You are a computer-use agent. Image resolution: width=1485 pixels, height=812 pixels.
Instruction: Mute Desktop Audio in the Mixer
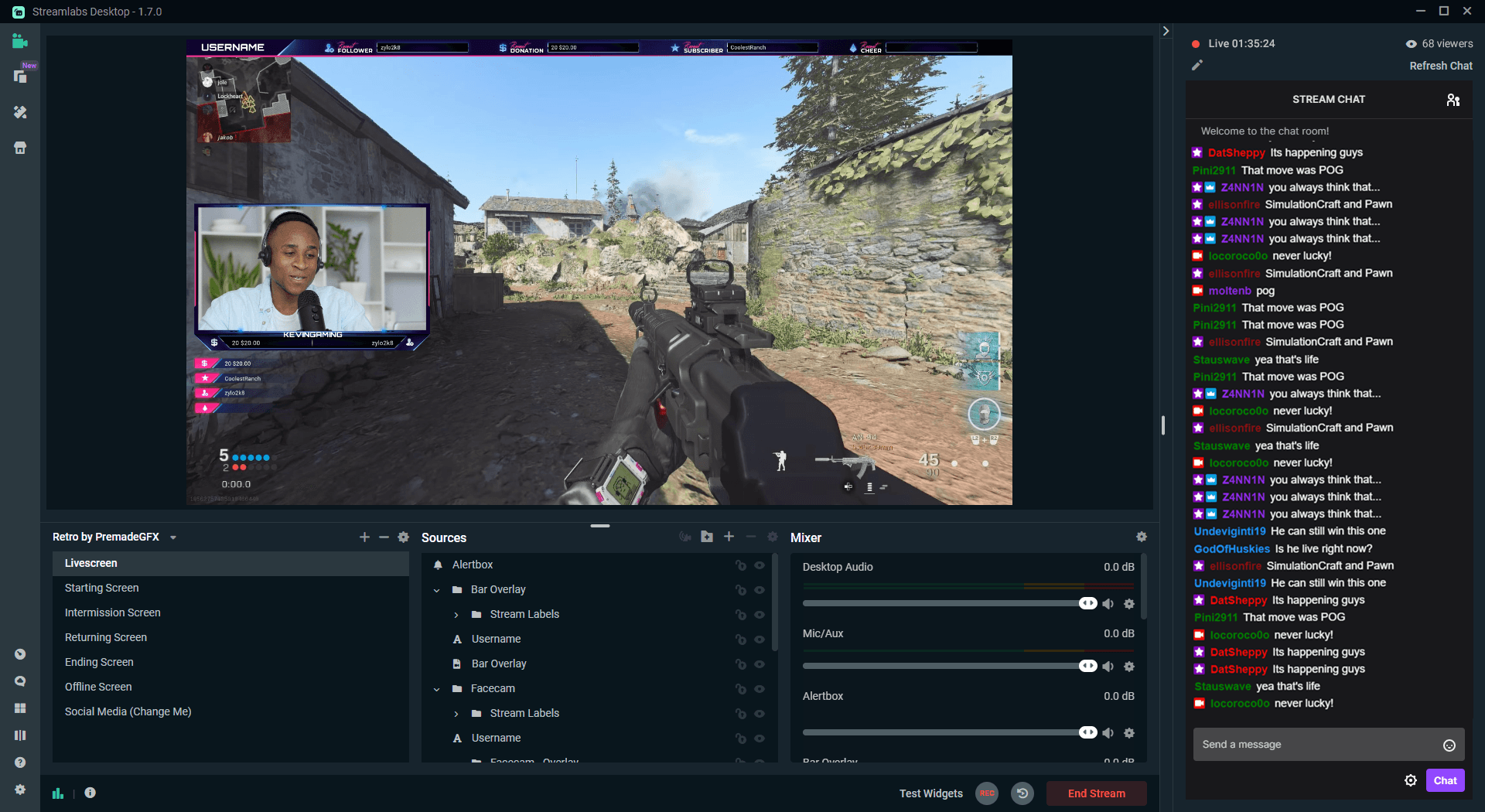[1109, 603]
